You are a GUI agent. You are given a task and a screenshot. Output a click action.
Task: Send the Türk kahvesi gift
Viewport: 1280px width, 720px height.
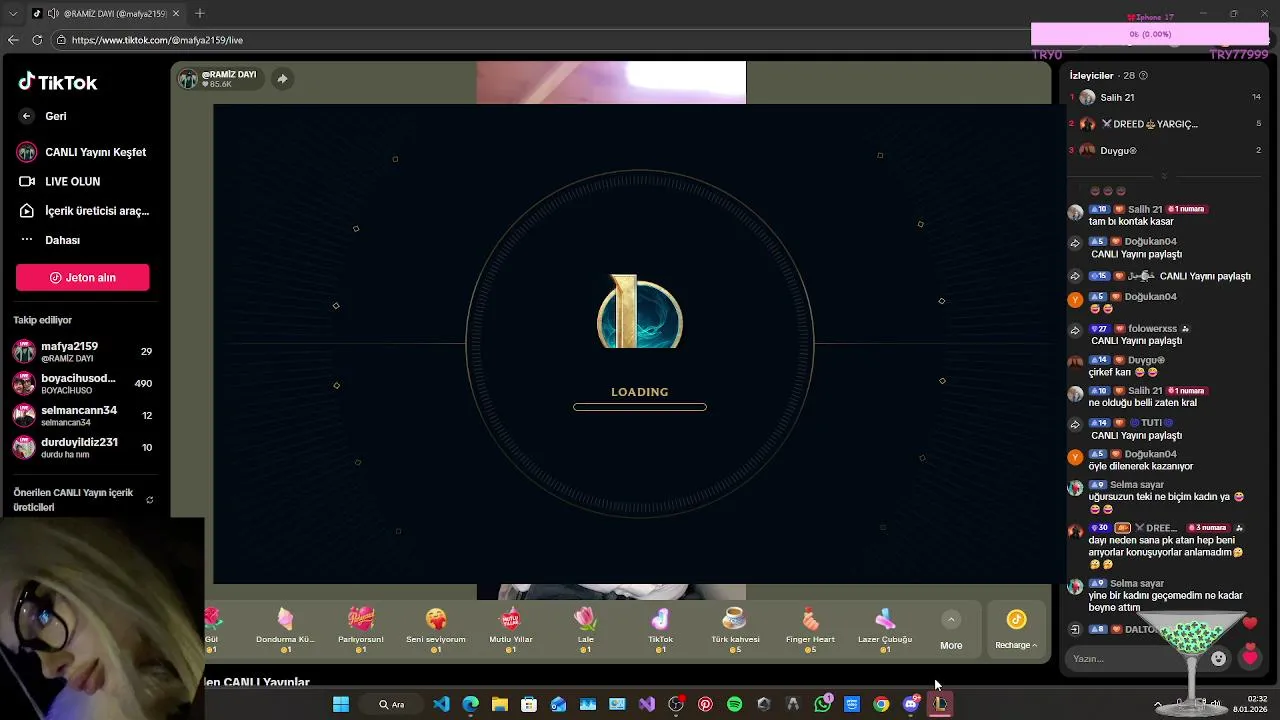(x=735, y=630)
